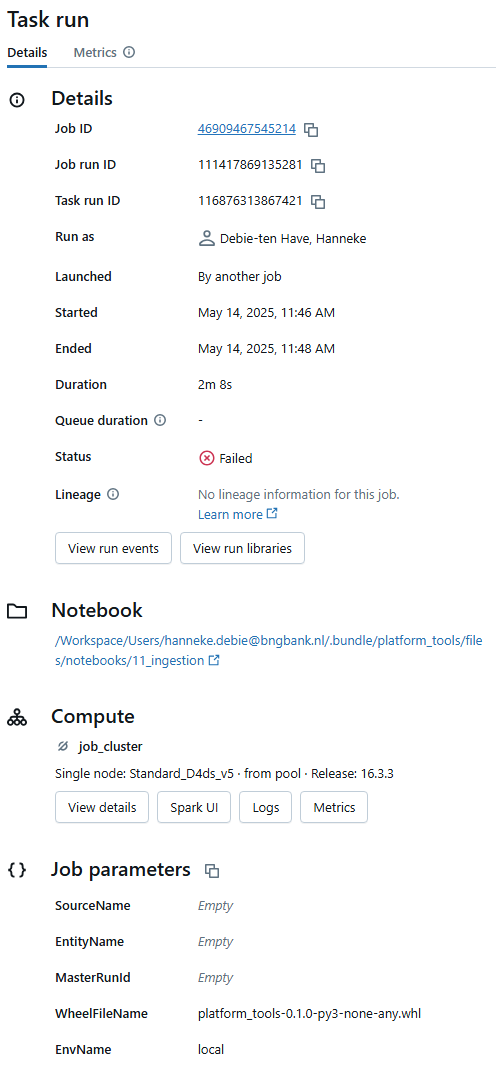Viewport: 496px width, 1074px height.
Task: Copy the Job run ID value
Action: click(318, 166)
